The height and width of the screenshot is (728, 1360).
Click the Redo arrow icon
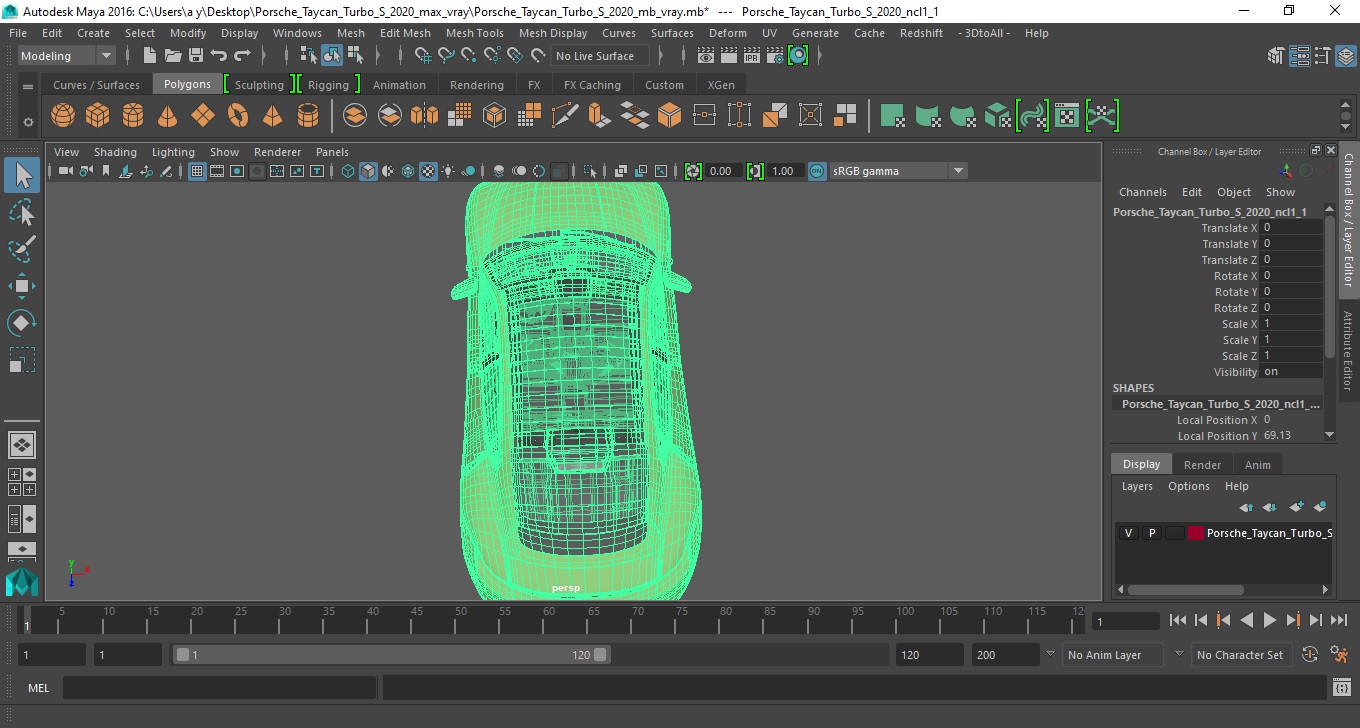tap(242, 56)
